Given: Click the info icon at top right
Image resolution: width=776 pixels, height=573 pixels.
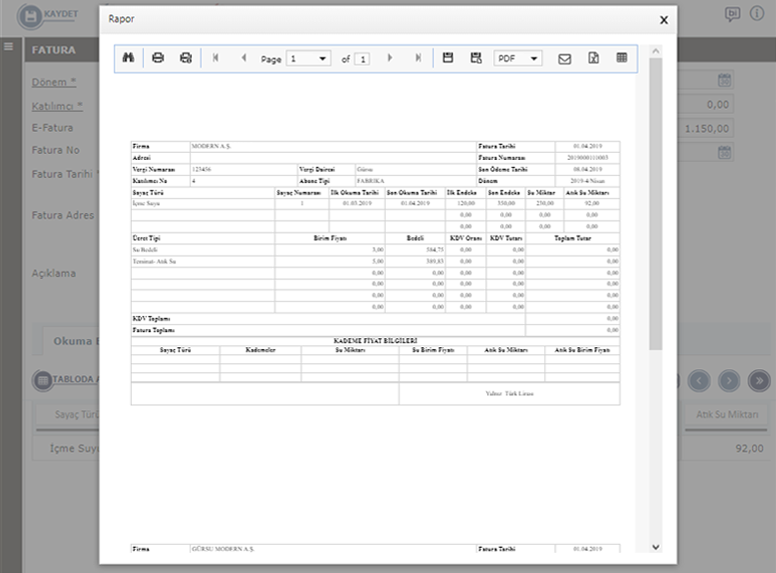Looking at the screenshot, I should (x=757, y=14).
